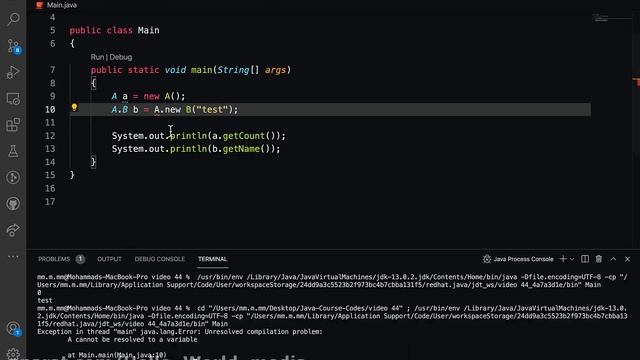The image size is (640, 360).
Task: Open the Accounts menu icon
Action: (13, 329)
